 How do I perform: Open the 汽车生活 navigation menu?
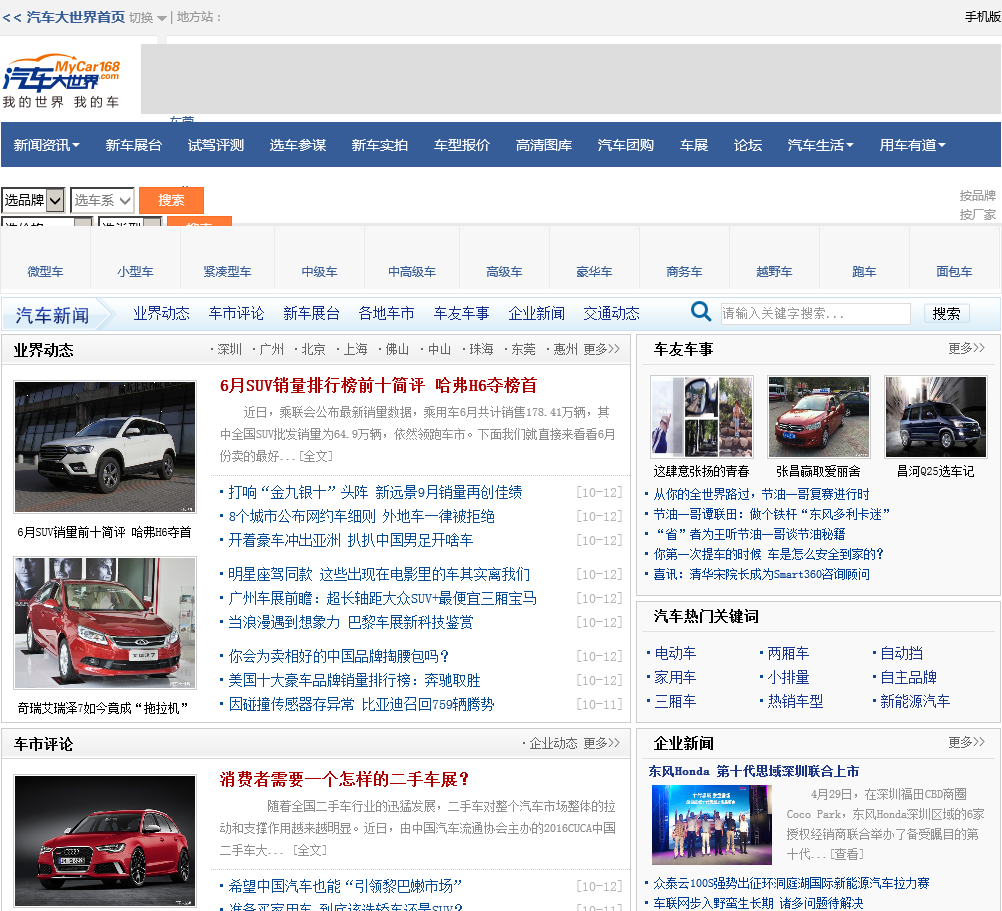[820, 145]
